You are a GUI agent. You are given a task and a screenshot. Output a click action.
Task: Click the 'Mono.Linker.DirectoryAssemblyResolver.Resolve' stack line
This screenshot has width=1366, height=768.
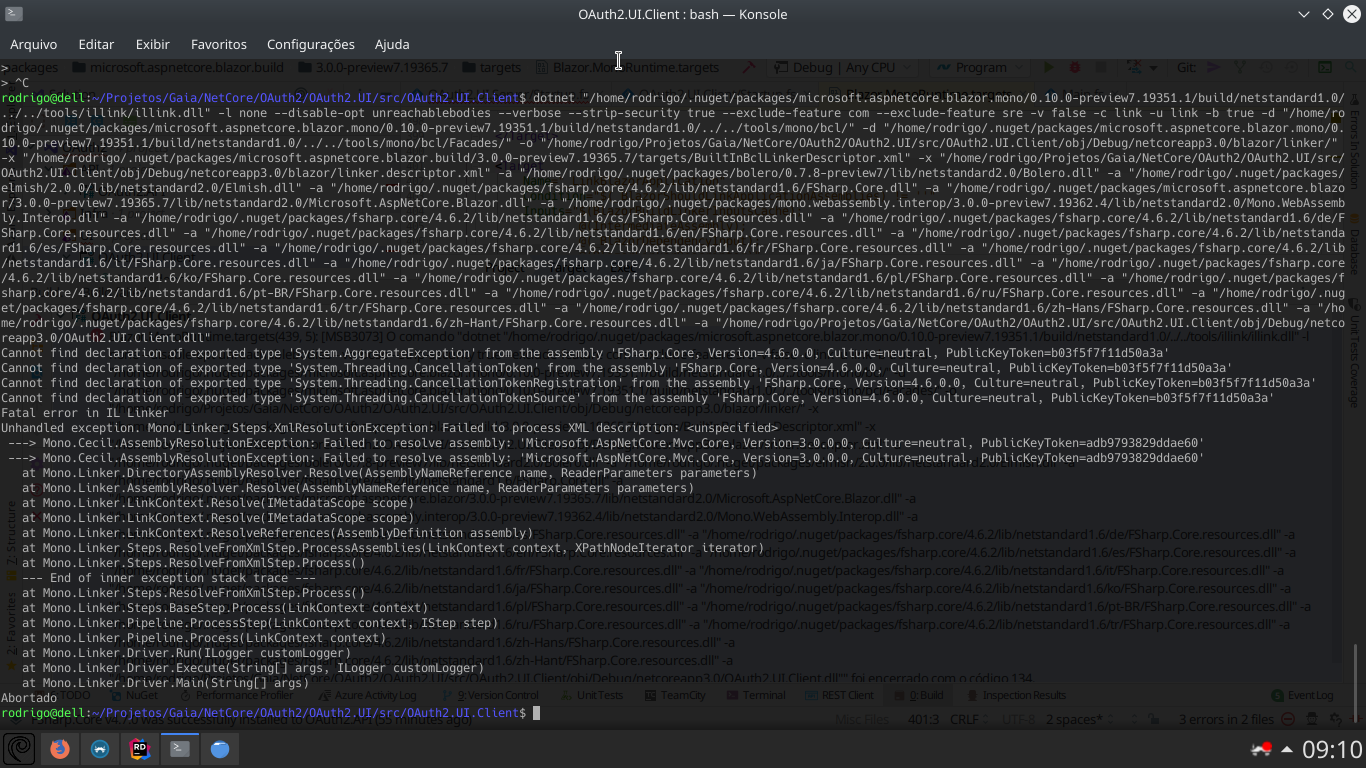(x=389, y=473)
